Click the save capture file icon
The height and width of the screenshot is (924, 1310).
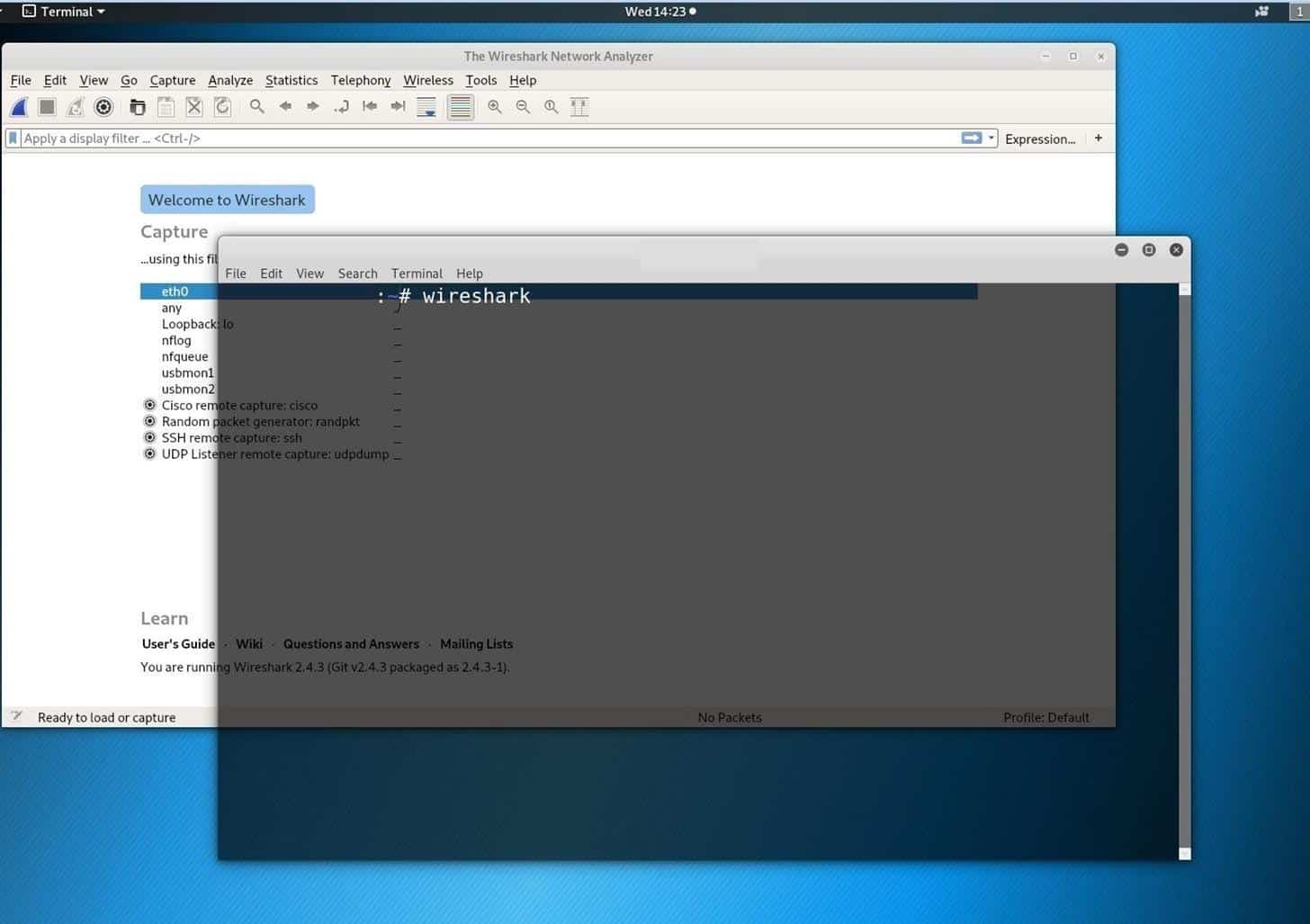pyautogui.click(x=166, y=107)
